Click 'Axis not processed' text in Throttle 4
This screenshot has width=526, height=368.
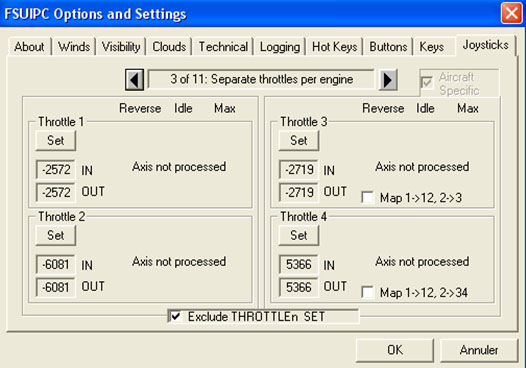[422, 261]
